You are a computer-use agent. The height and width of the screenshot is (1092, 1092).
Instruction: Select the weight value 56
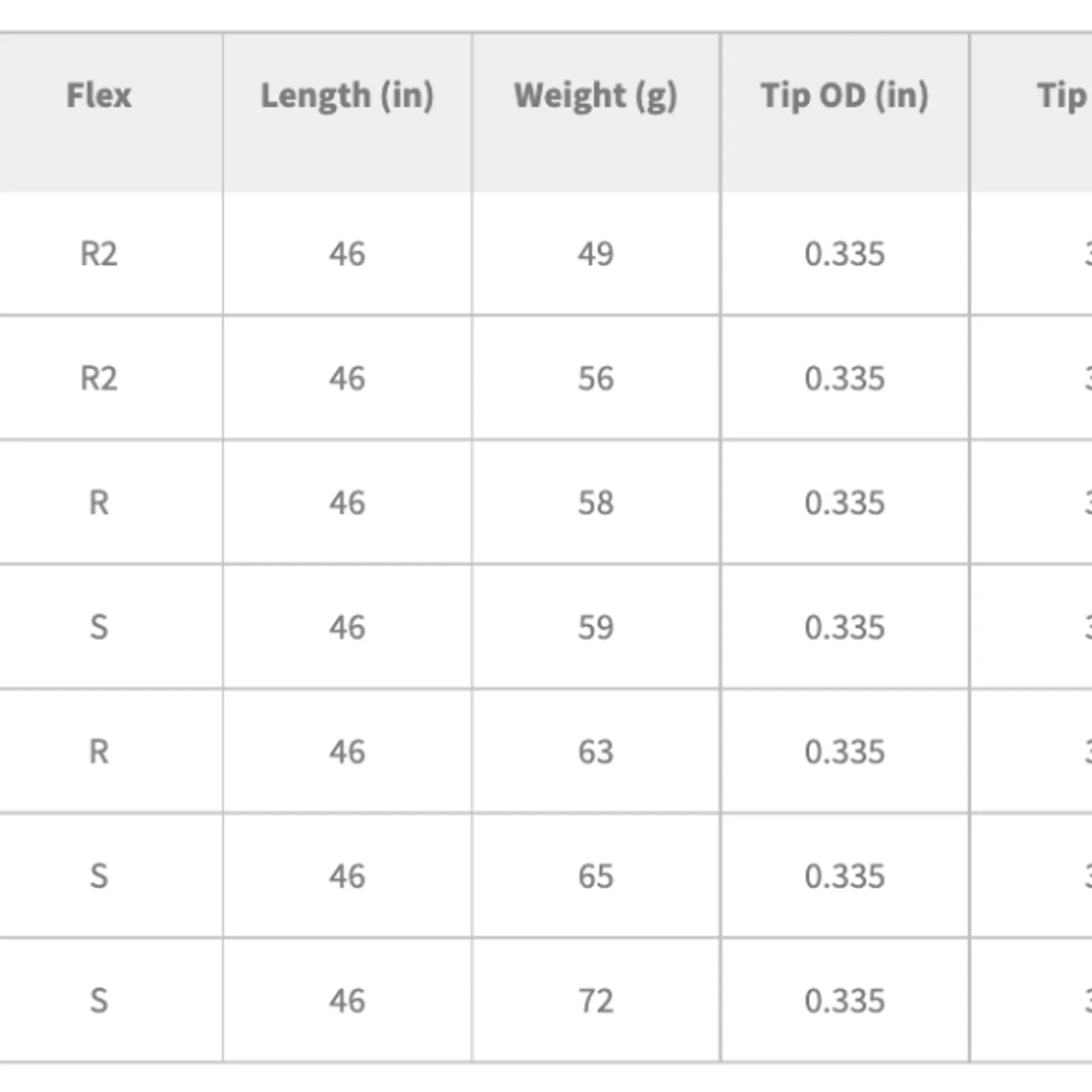pyautogui.click(x=596, y=378)
